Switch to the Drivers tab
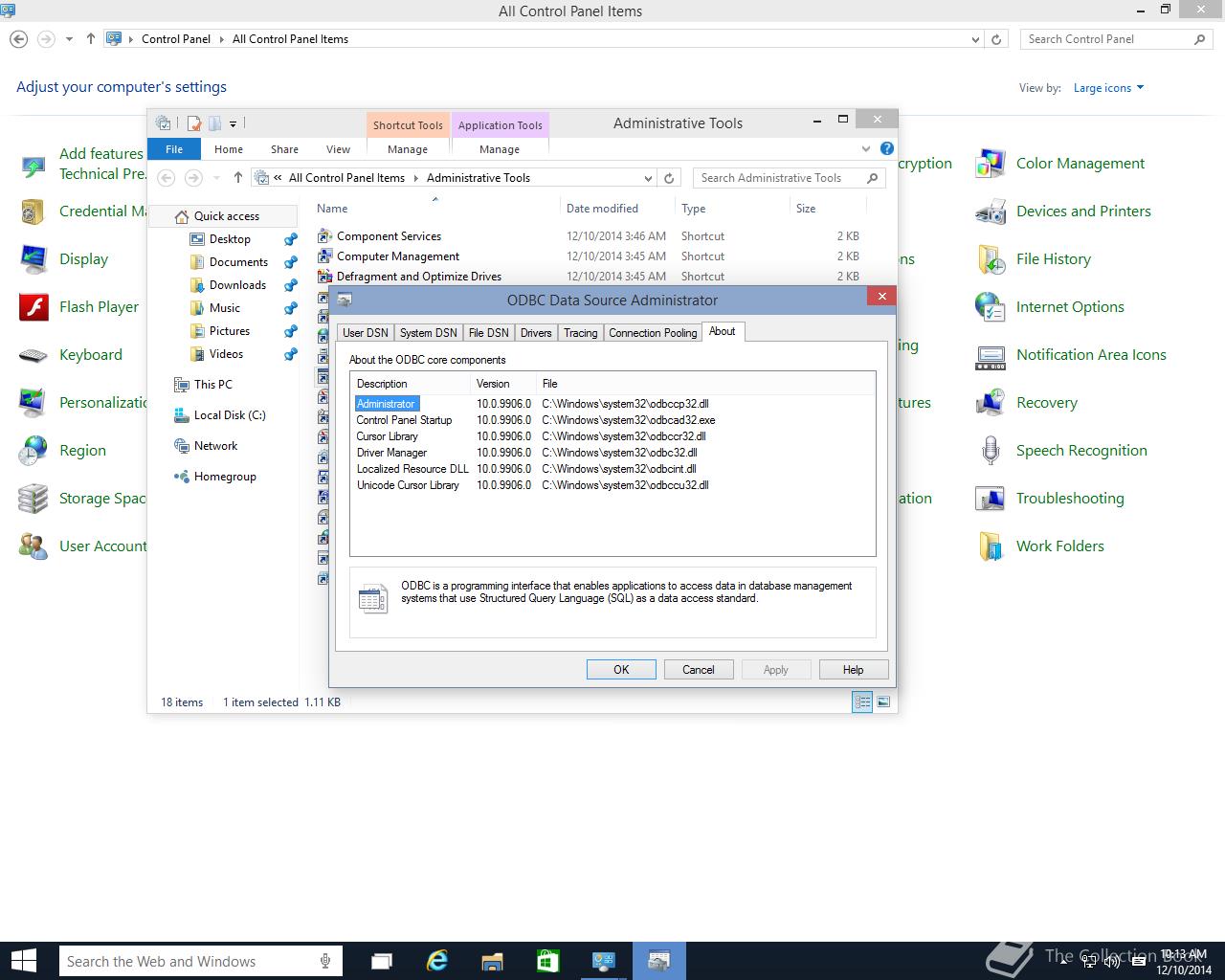The height and width of the screenshot is (980, 1225). tap(536, 333)
